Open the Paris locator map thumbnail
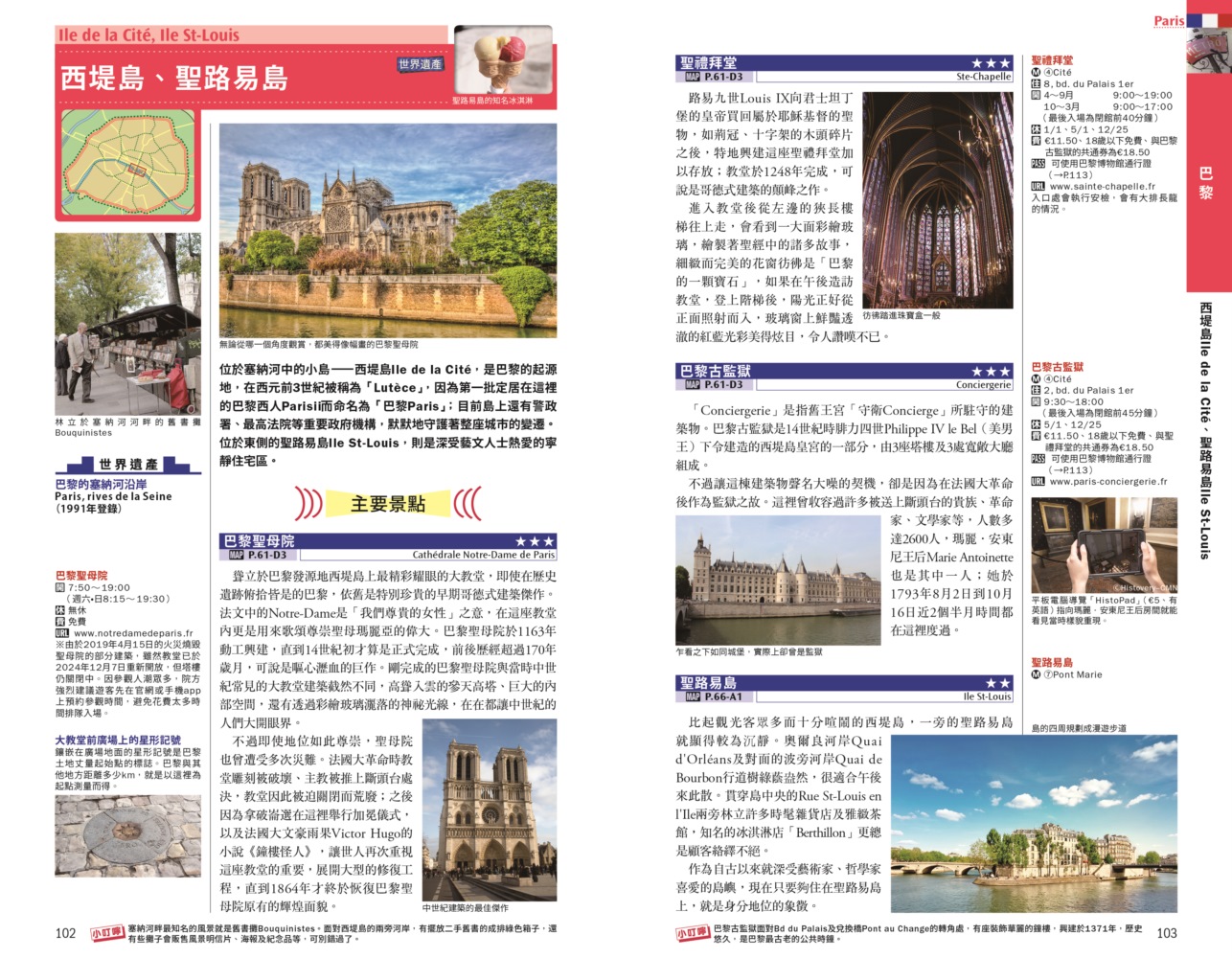 (128, 165)
